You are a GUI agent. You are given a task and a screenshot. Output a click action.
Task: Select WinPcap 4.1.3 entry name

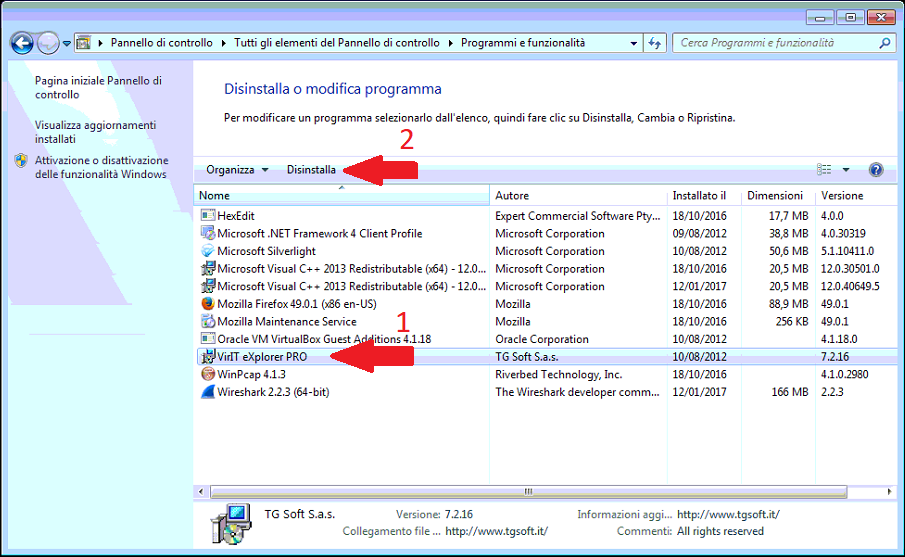coord(251,375)
